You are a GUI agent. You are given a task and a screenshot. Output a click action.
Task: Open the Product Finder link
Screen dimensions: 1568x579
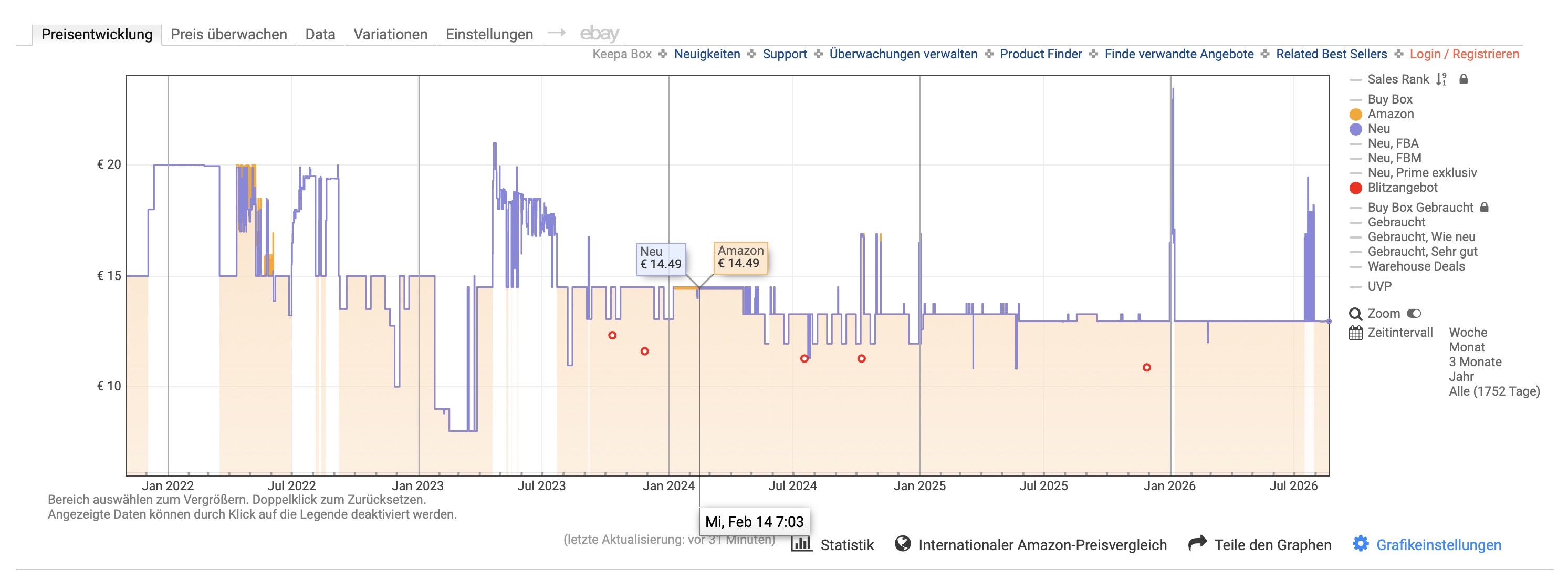coord(1041,54)
